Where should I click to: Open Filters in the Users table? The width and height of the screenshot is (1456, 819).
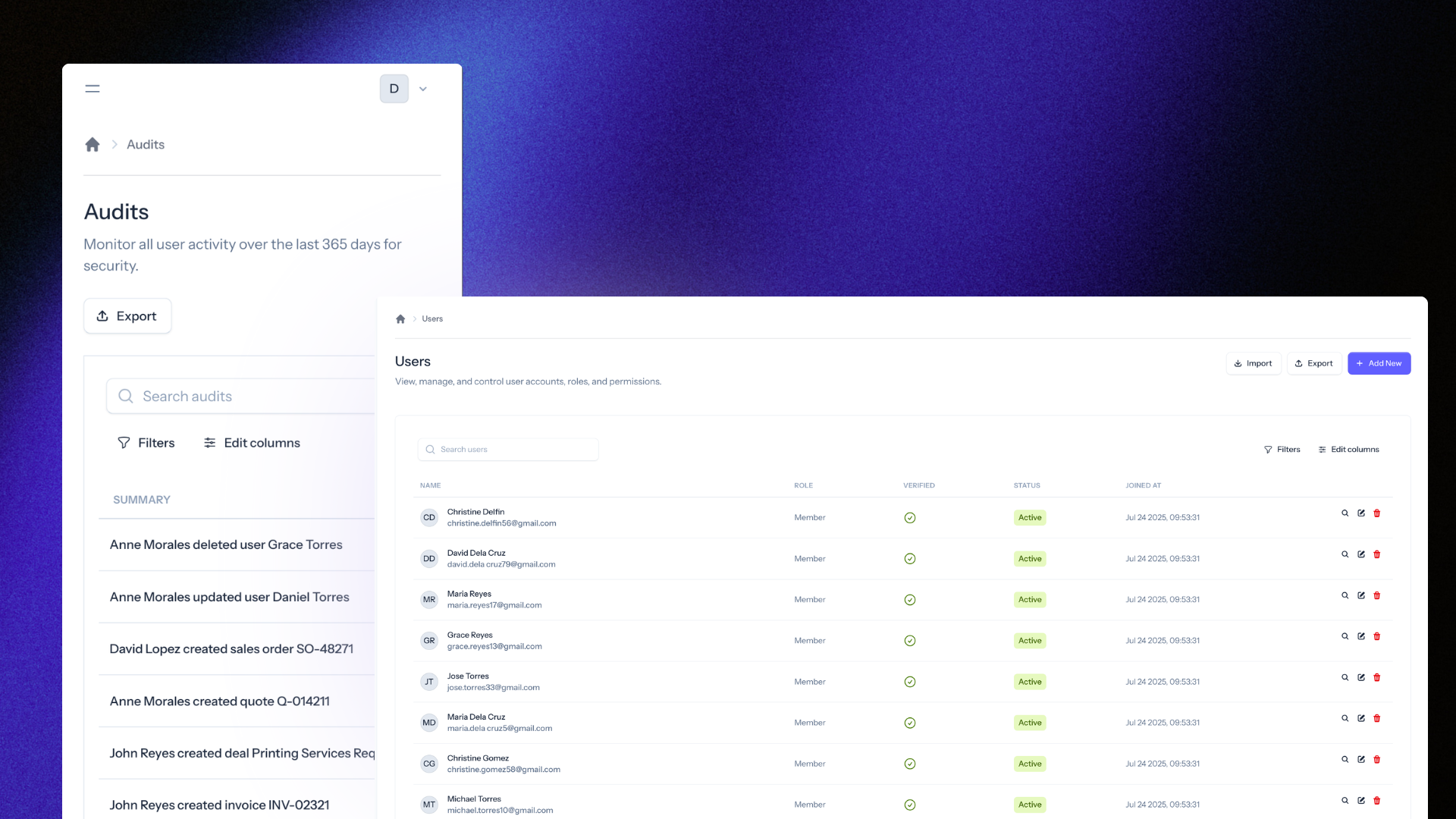[x=1282, y=450]
